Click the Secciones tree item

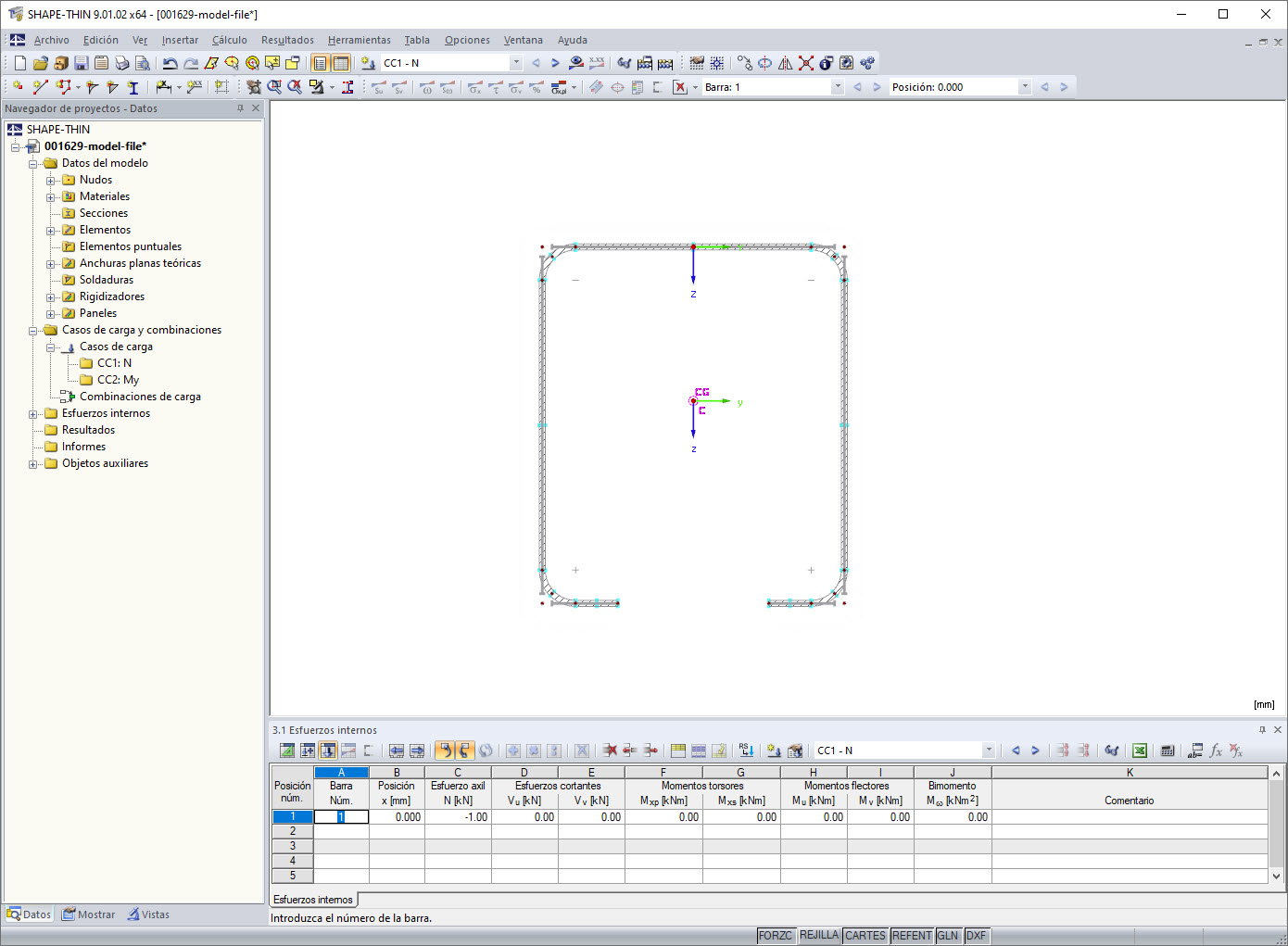pos(104,213)
